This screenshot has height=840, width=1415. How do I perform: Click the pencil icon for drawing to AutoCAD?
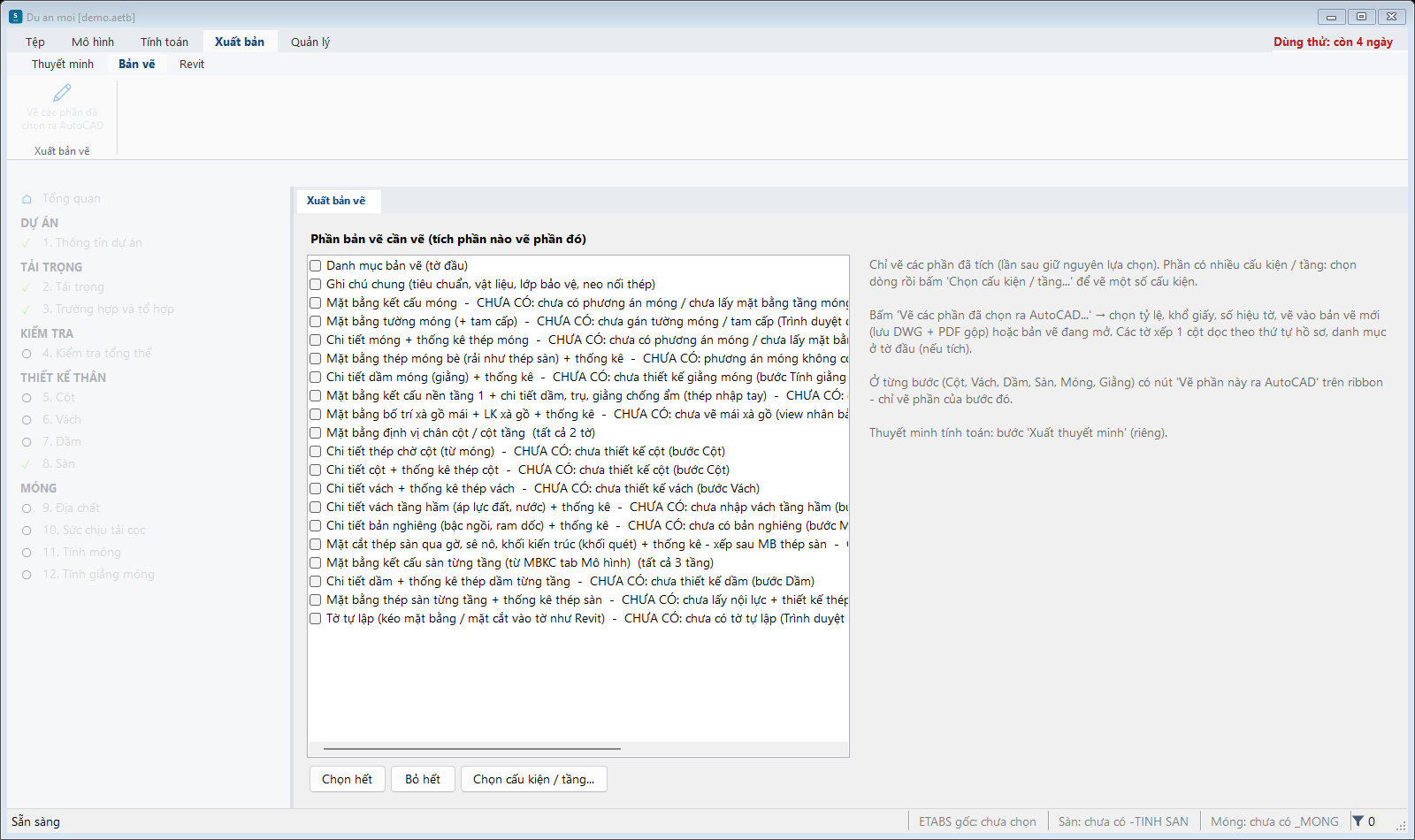click(x=62, y=93)
